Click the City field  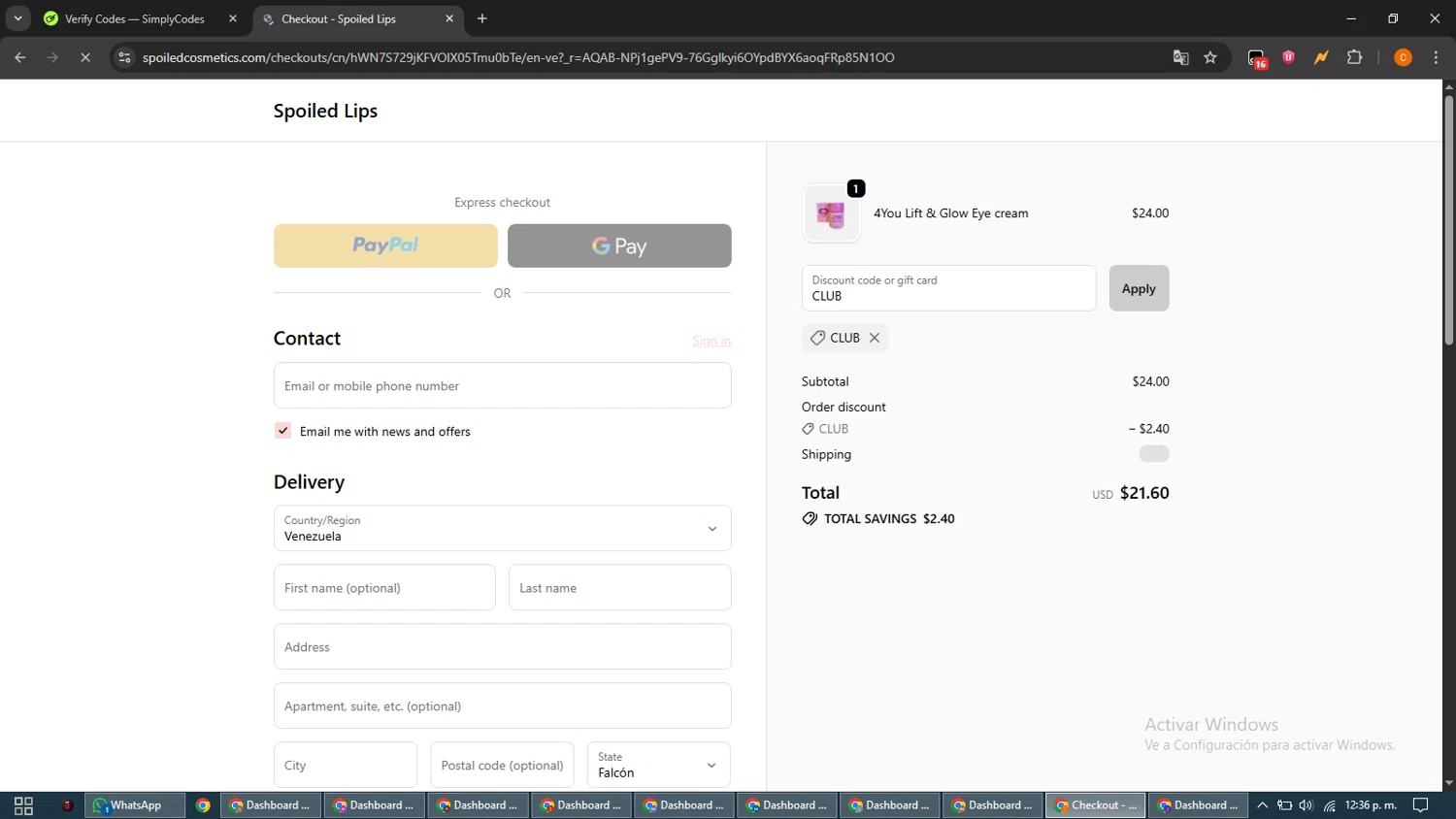coord(346,765)
